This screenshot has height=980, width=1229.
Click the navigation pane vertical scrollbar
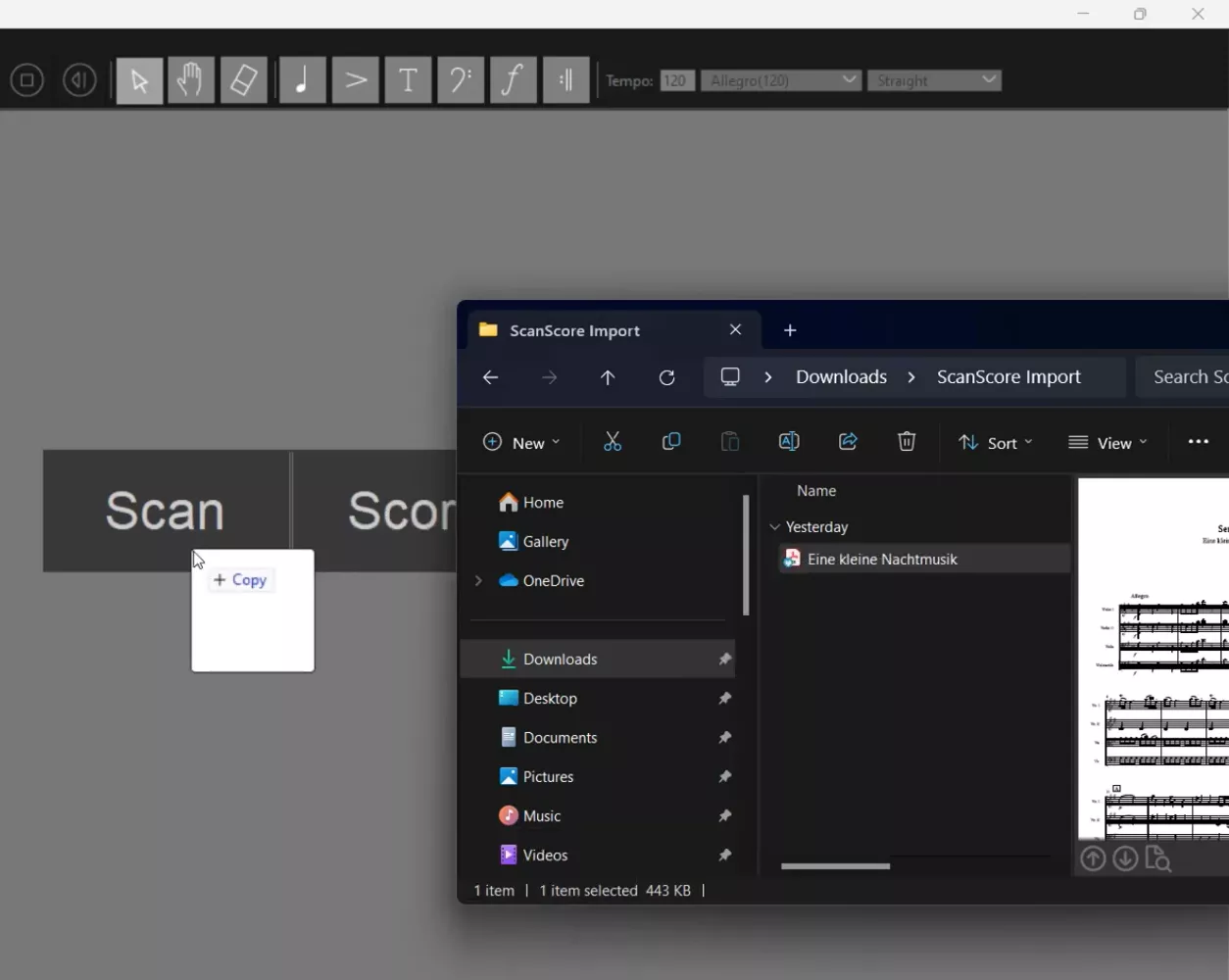click(x=746, y=556)
